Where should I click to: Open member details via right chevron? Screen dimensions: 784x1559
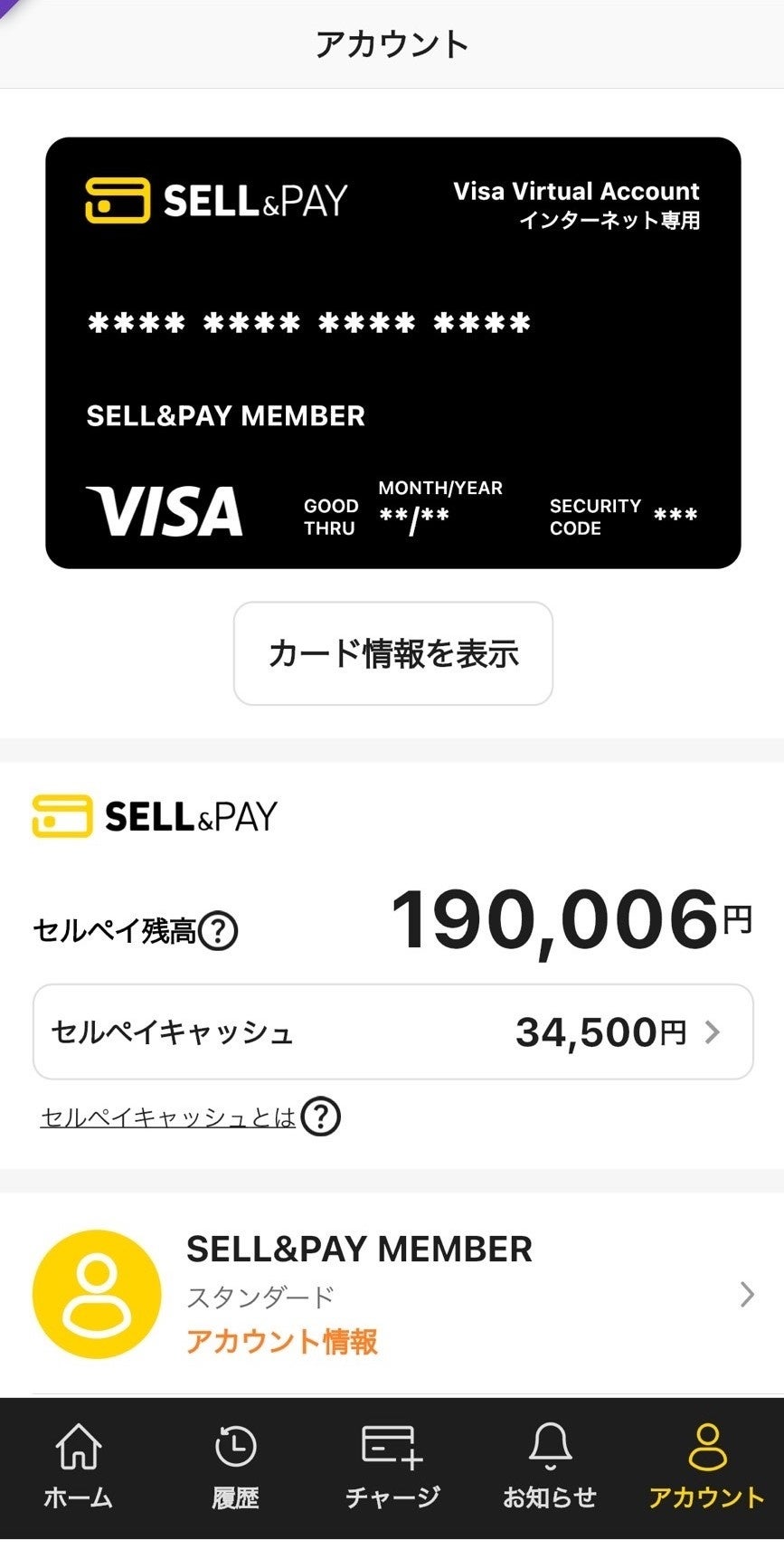[747, 1295]
